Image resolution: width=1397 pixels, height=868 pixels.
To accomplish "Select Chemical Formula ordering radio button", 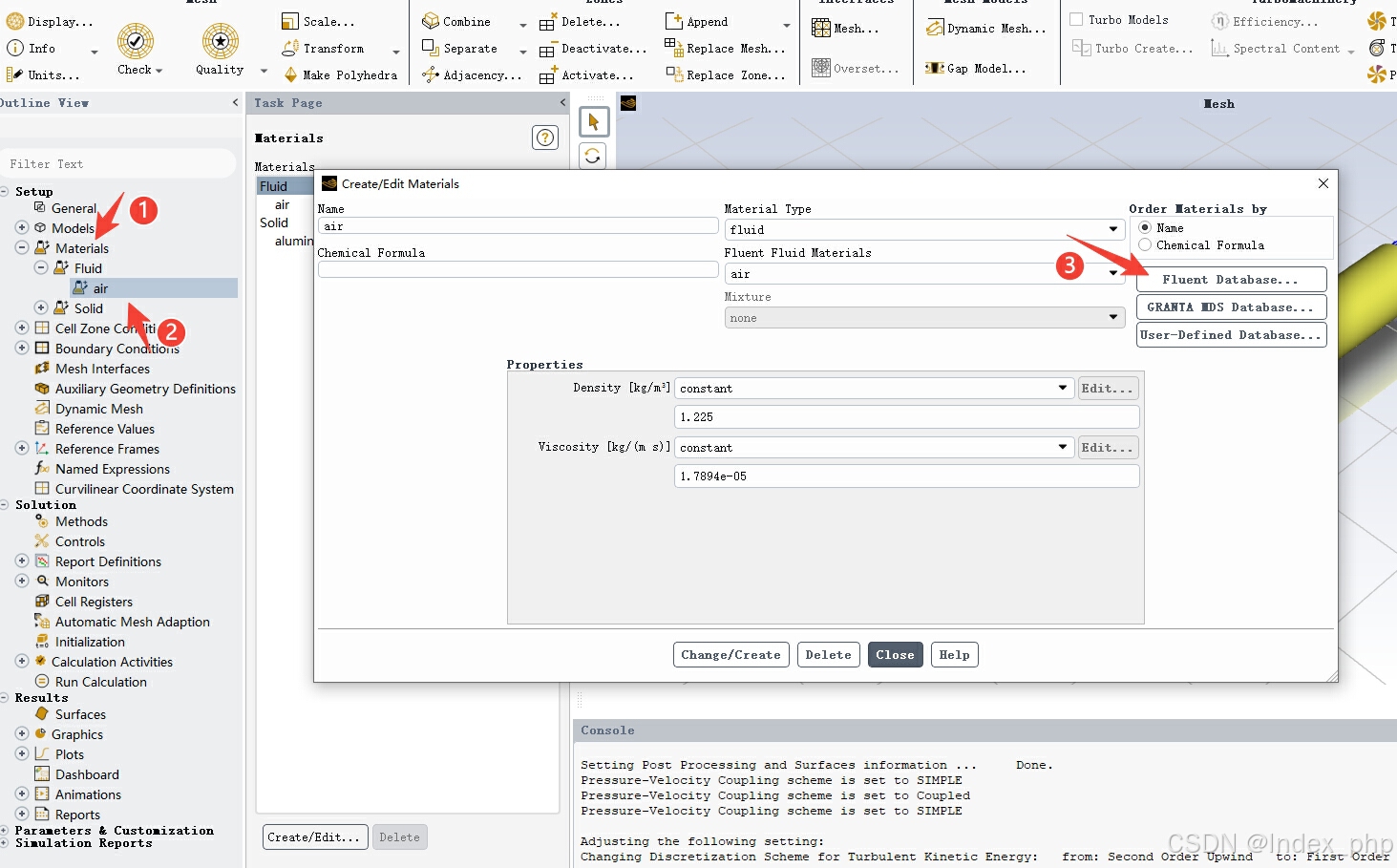I will tap(1145, 245).
